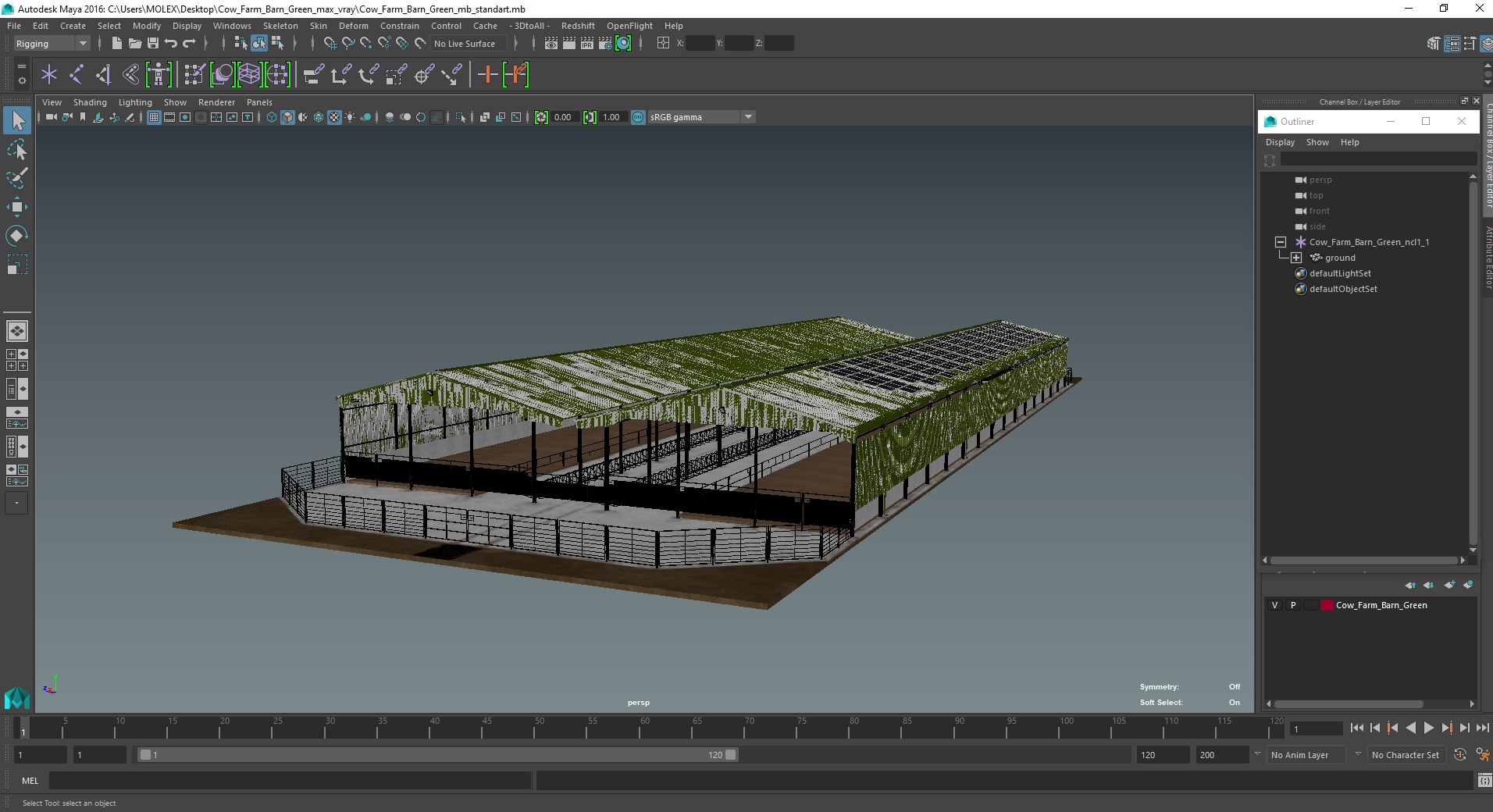
Task: Collapse the Cow_Farm_Barn_Green_ncl1_1 outliner node
Action: (x=1281, y=242)
